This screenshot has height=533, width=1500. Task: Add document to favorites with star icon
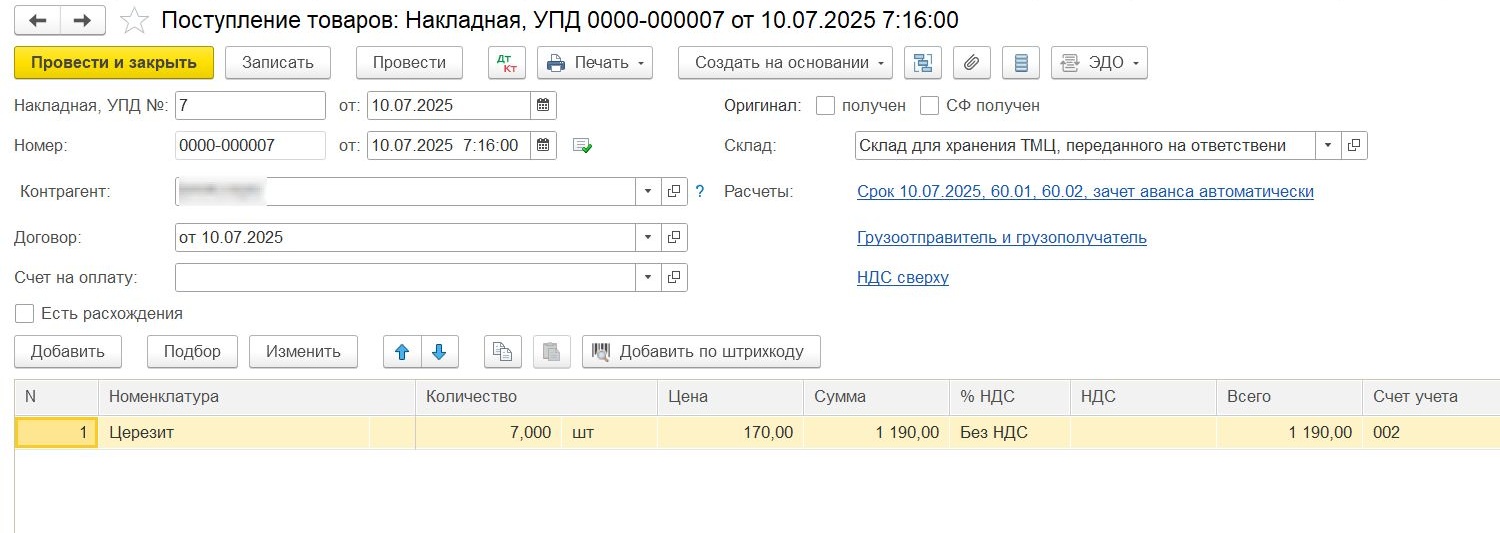pos(133,20)
